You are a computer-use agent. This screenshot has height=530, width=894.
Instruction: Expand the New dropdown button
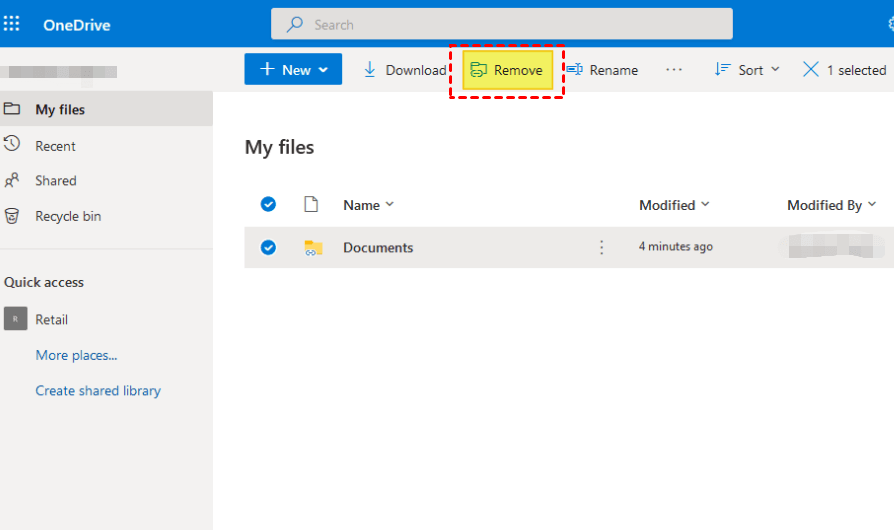[x=293, y=70]
